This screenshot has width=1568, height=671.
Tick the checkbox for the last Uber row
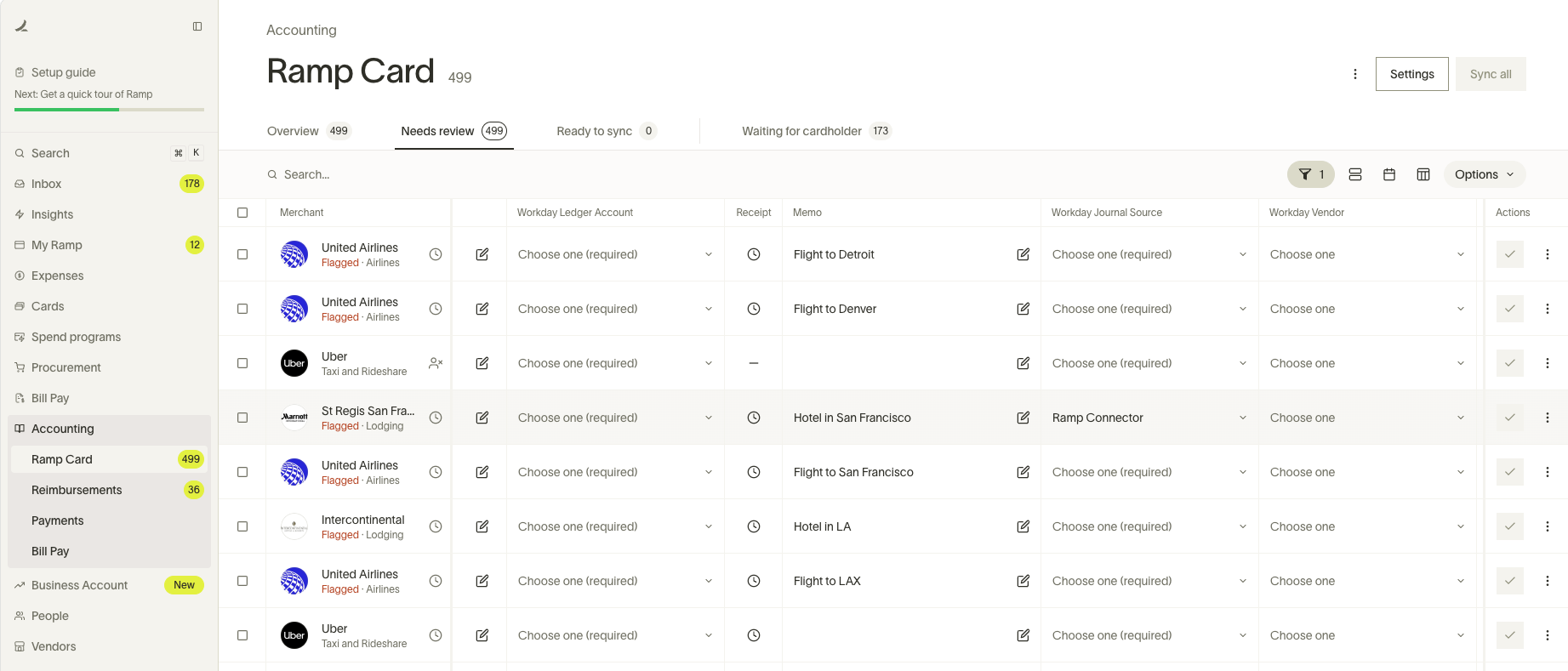(x=242, y=635)
